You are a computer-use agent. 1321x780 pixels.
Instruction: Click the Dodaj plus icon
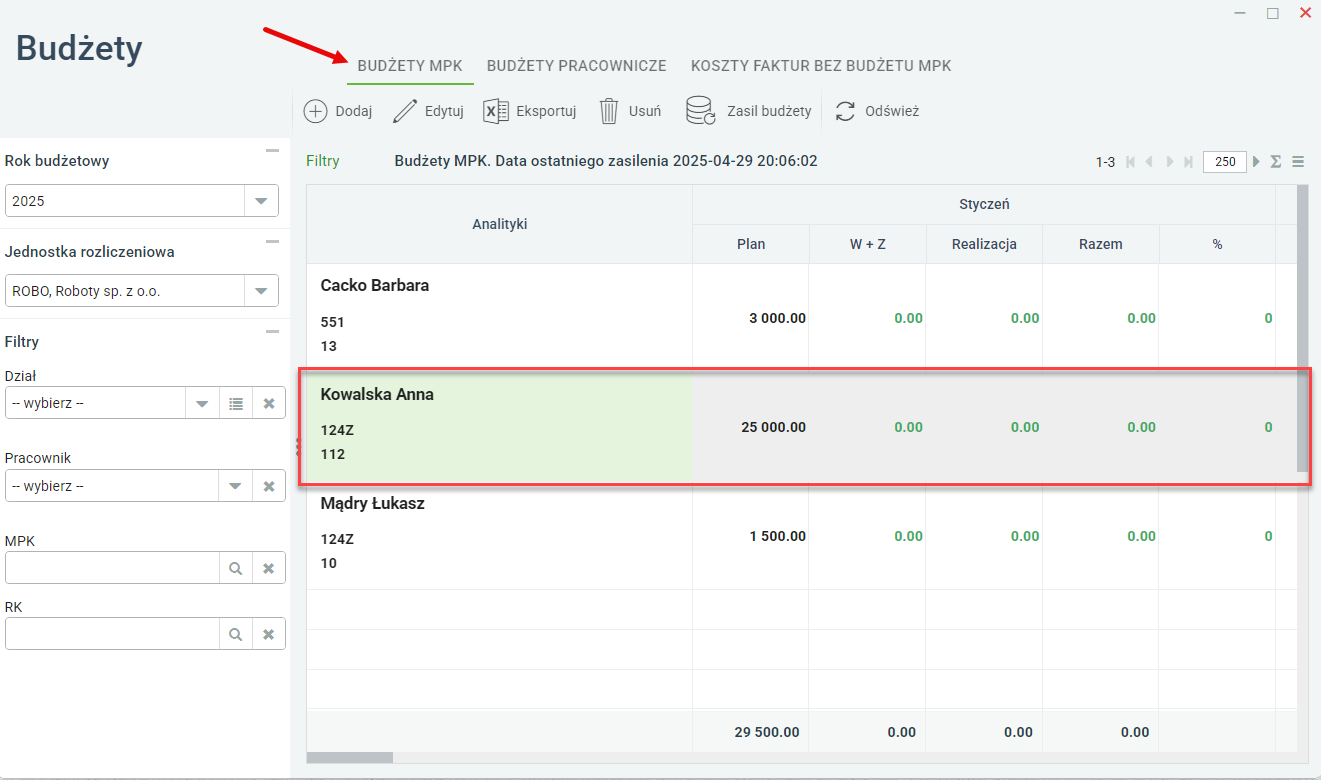[x=315, y=111]
